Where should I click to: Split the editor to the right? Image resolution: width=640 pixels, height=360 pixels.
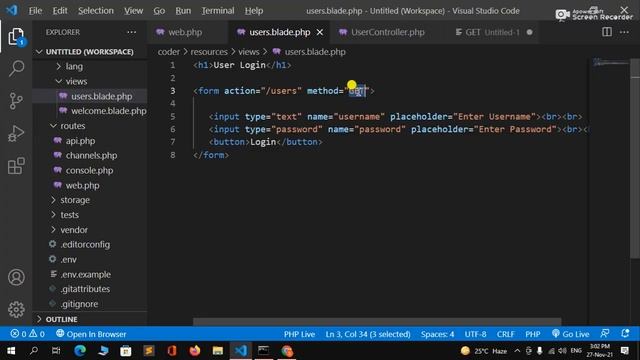[607, 32]
